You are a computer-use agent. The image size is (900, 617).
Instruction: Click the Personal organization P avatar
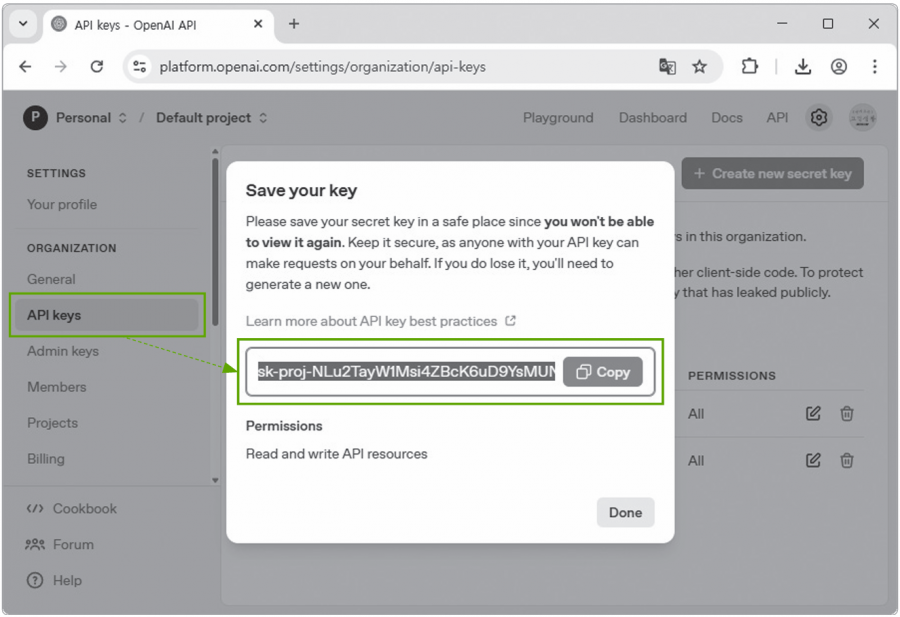(35, 118)
